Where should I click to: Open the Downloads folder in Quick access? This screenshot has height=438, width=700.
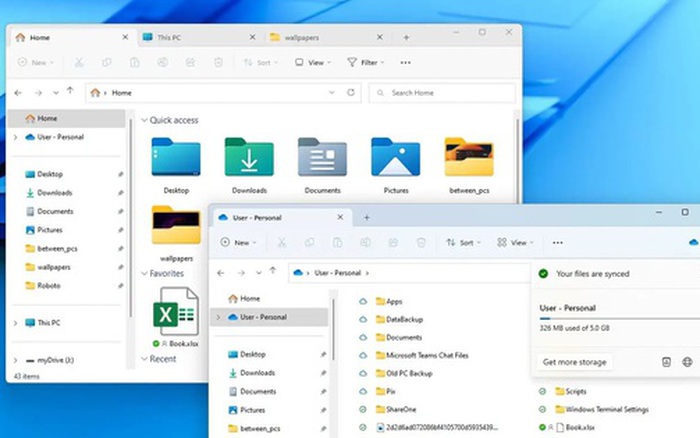coord(249,158)
